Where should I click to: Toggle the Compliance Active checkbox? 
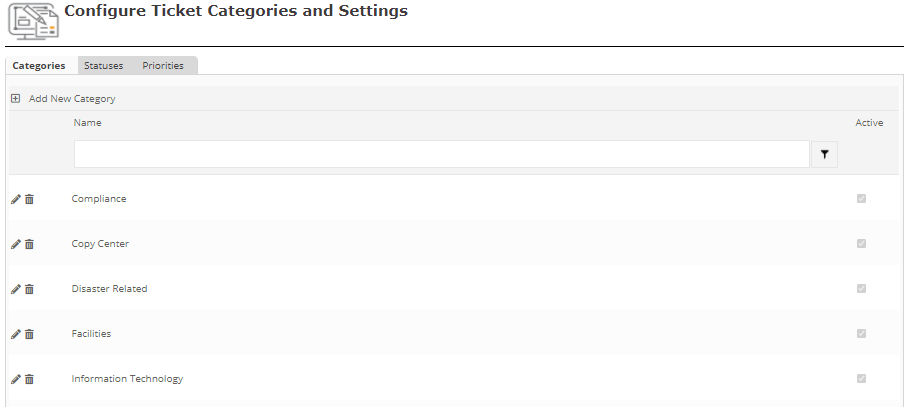pos(861,199)
